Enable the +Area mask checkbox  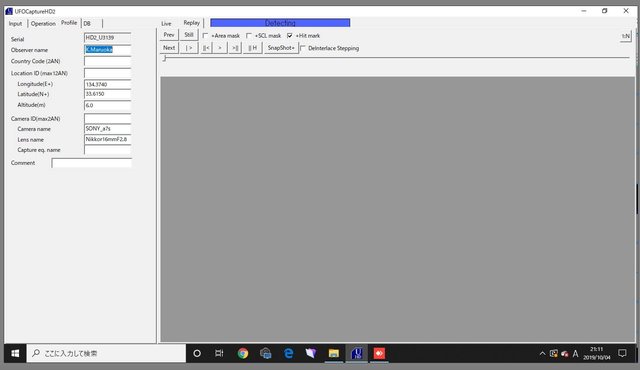(x=205, y=36)
